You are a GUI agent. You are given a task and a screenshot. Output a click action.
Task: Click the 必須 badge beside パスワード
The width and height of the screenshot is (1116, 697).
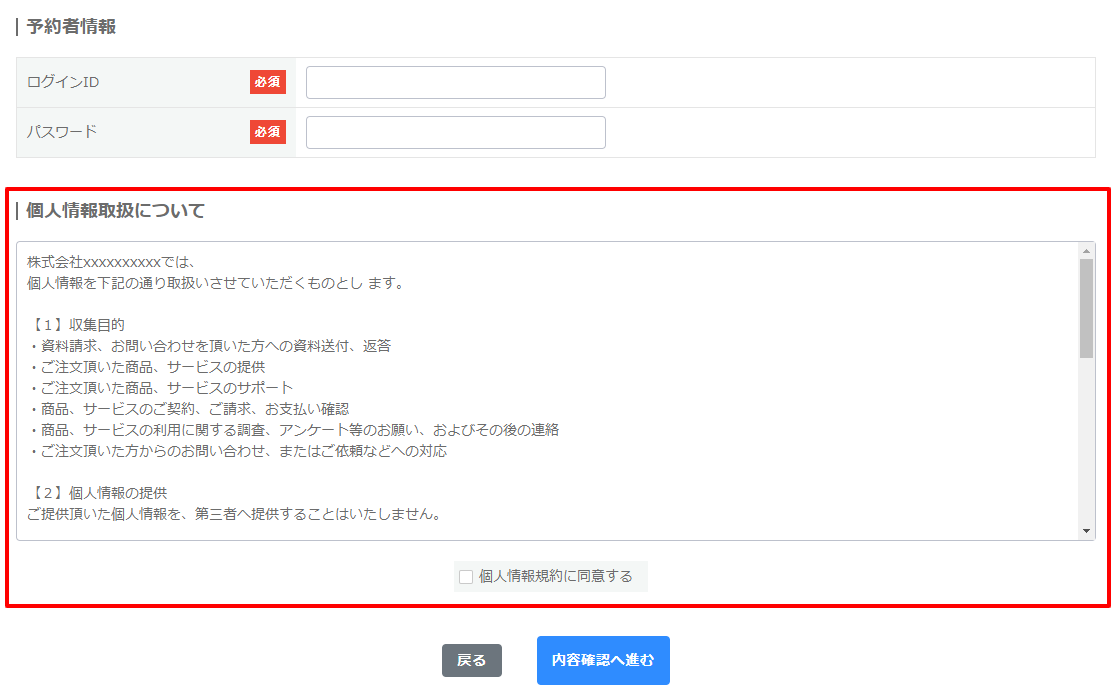point(267,132)
